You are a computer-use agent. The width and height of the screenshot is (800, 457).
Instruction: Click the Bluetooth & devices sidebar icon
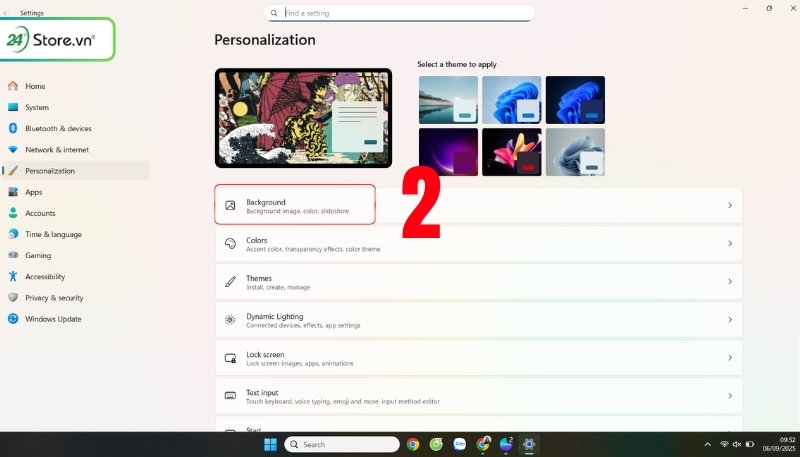pos(13,128)
